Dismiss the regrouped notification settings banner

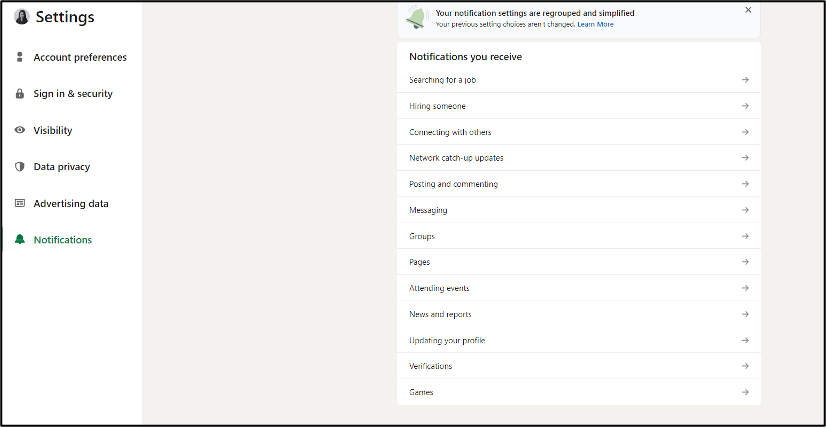(748, 10)
